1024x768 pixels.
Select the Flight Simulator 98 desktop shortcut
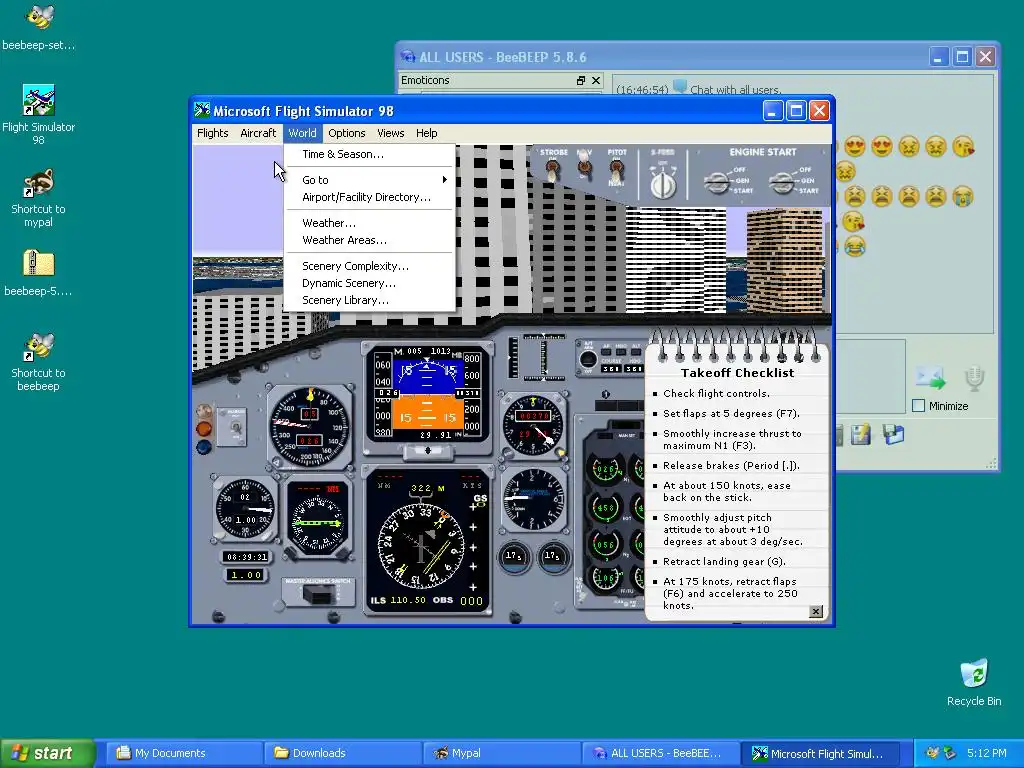[39, 114]
